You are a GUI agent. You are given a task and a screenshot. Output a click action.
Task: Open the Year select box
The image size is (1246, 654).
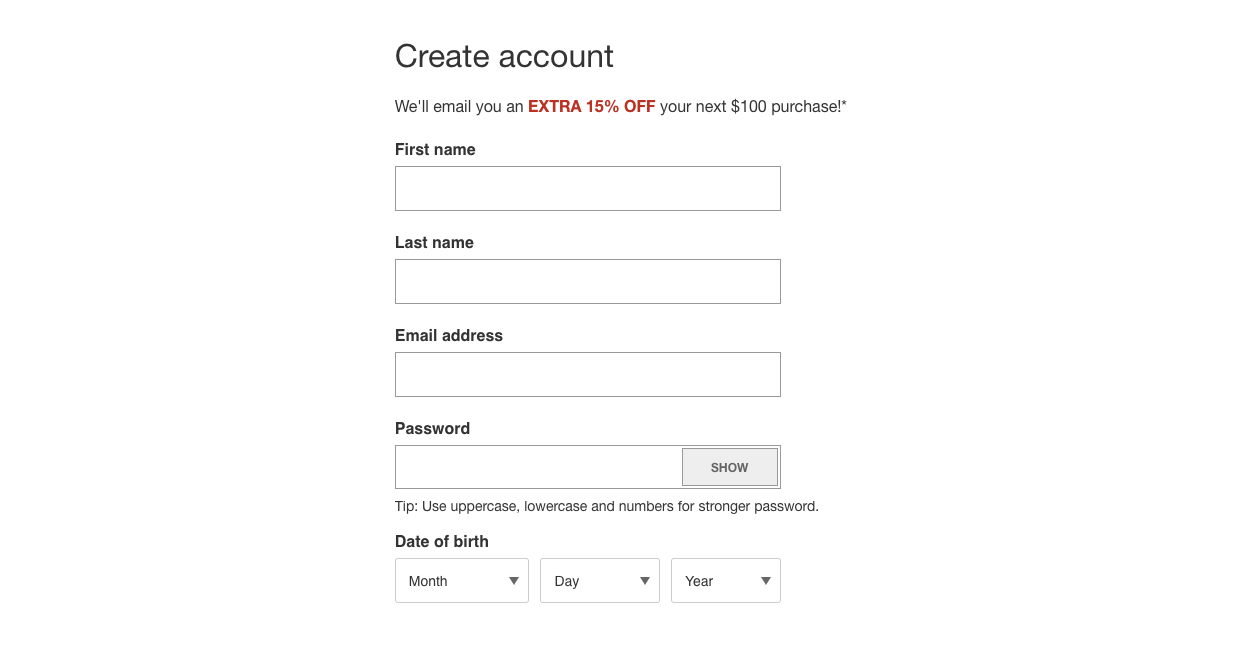[x=726, y=581]
